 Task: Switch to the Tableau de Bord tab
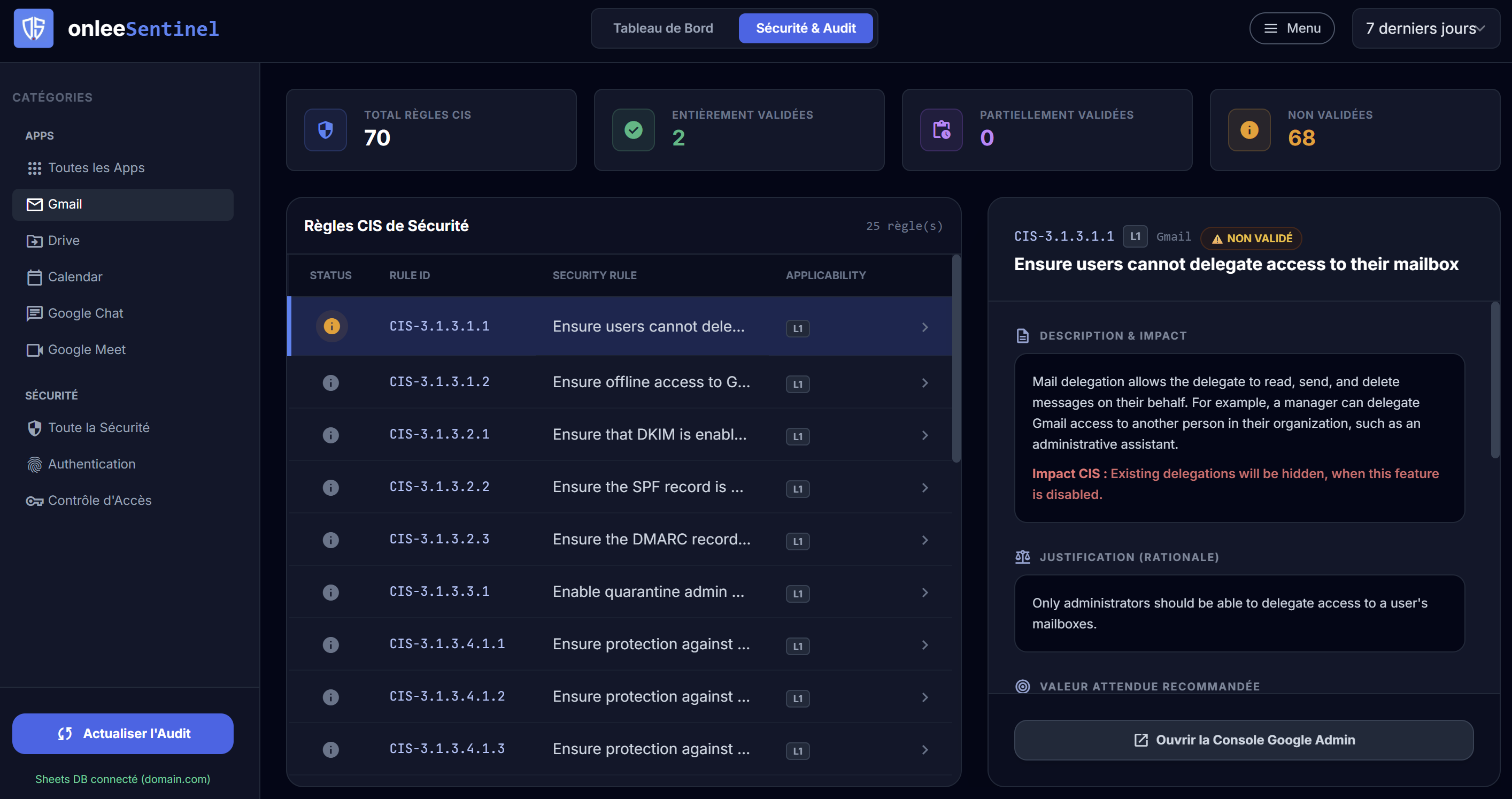pos(662,28)
